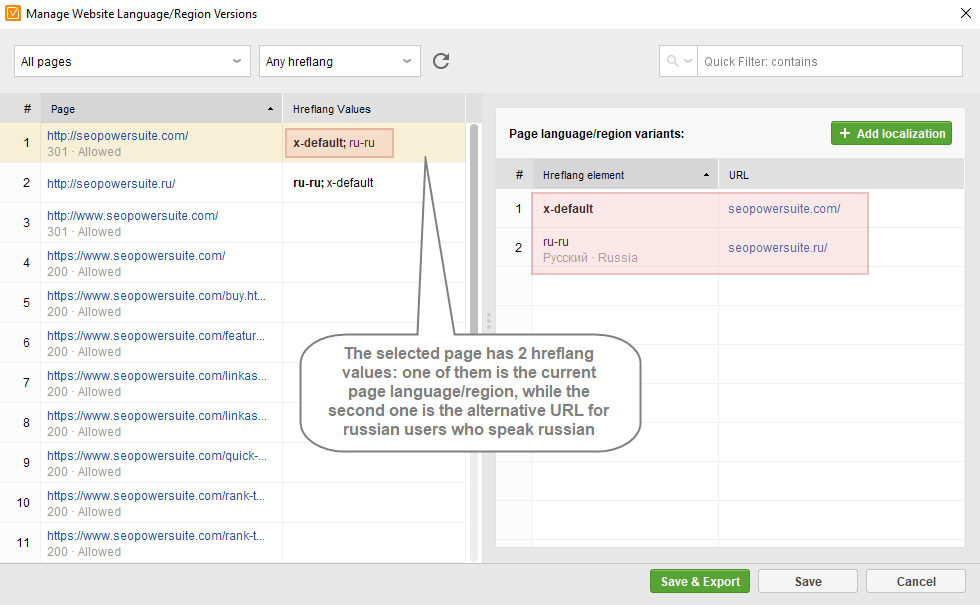
Task: Expand the Quick Filter search options arrow
Action: pyautogui.click(x=688, y=61)
